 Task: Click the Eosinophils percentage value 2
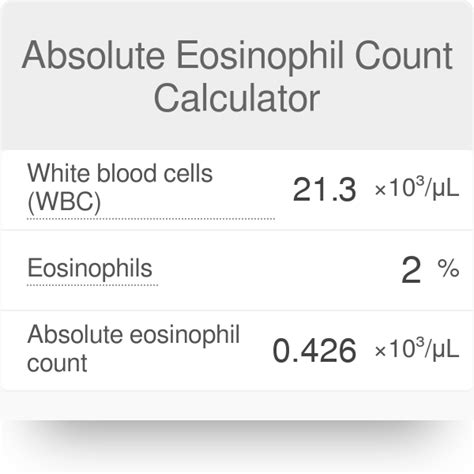point(411,271)
